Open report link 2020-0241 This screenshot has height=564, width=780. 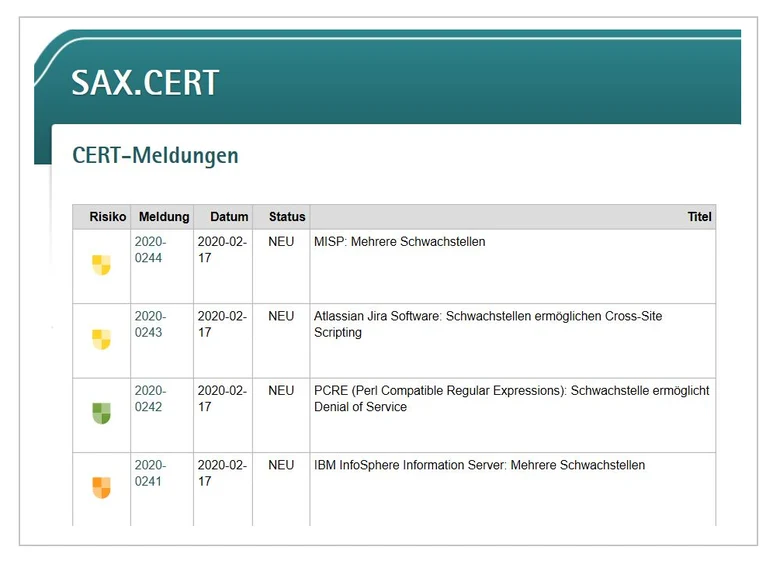pos(150,473)
